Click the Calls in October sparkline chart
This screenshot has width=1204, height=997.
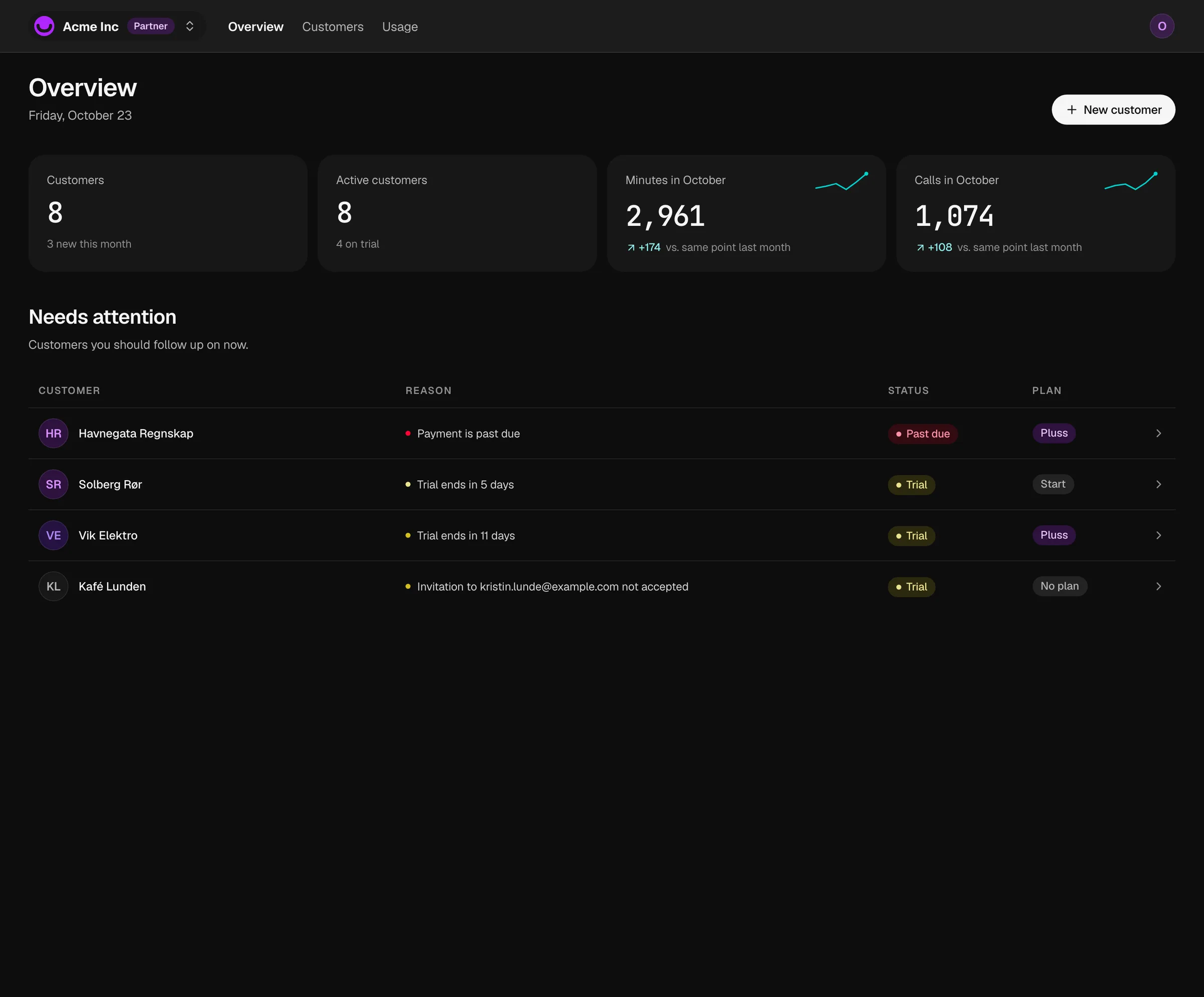point(1131,181)
